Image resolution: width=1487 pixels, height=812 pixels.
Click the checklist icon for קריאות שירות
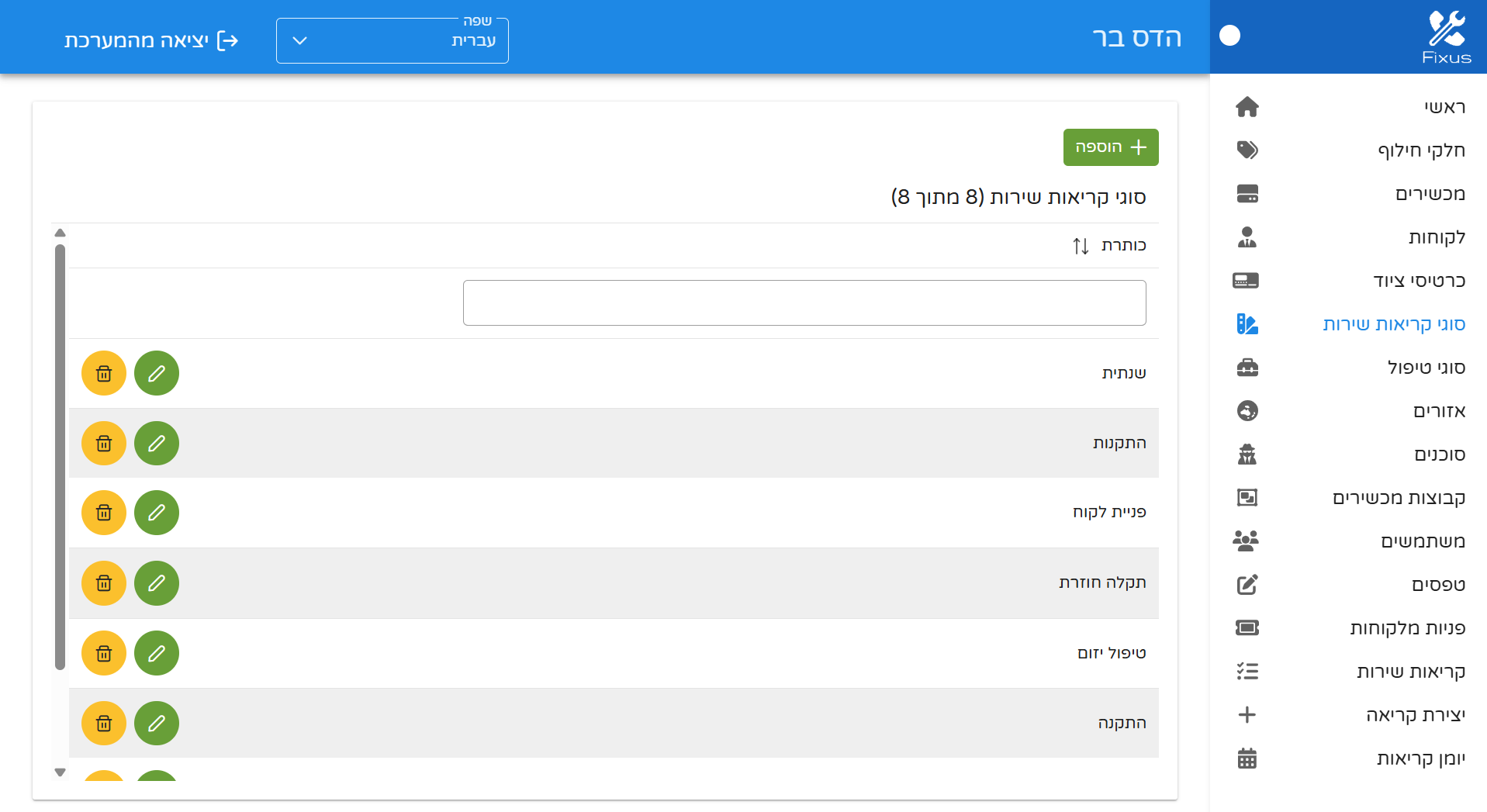1247,672
